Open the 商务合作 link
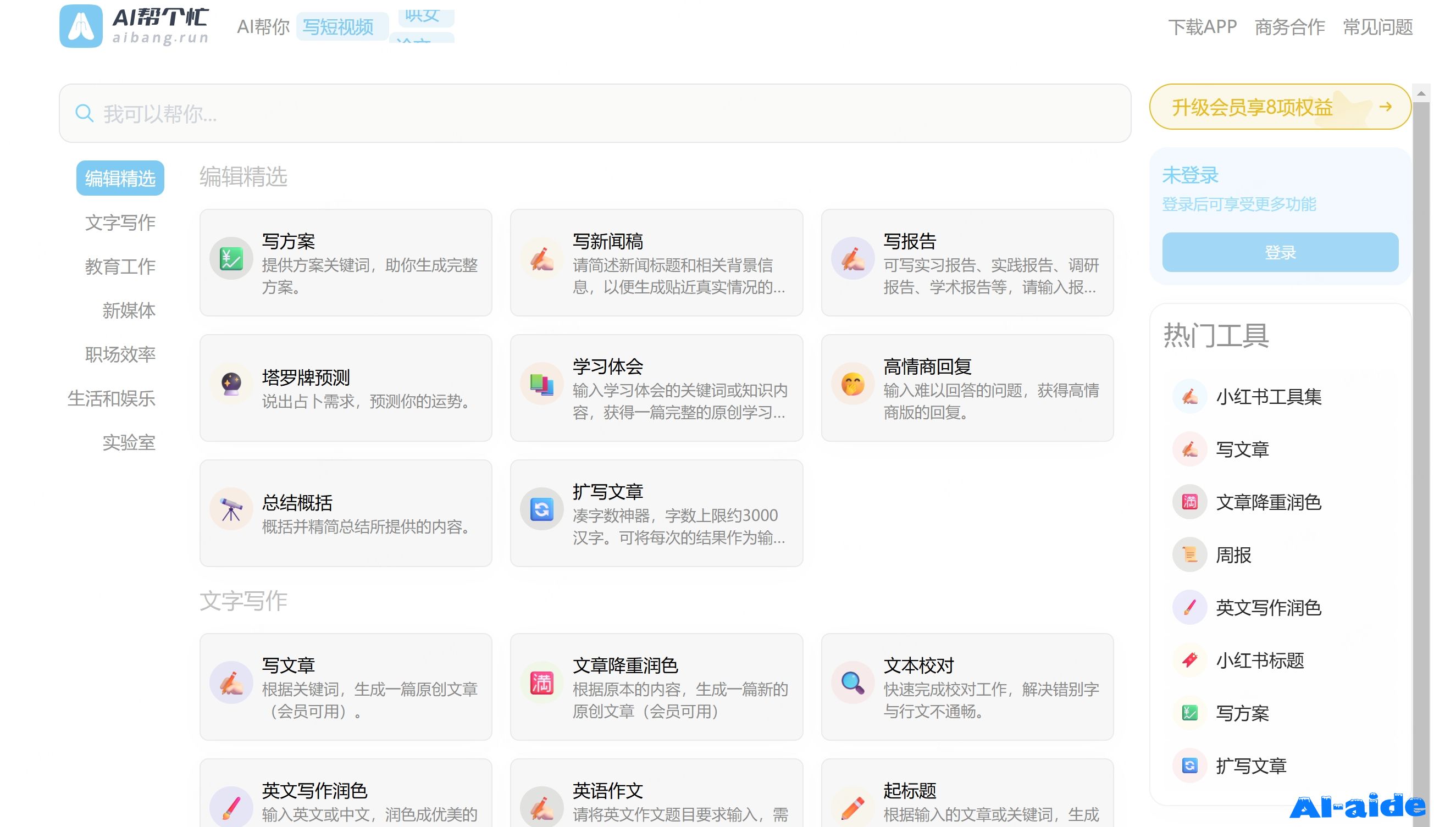1456x827 pixels. click(1289, 27)
